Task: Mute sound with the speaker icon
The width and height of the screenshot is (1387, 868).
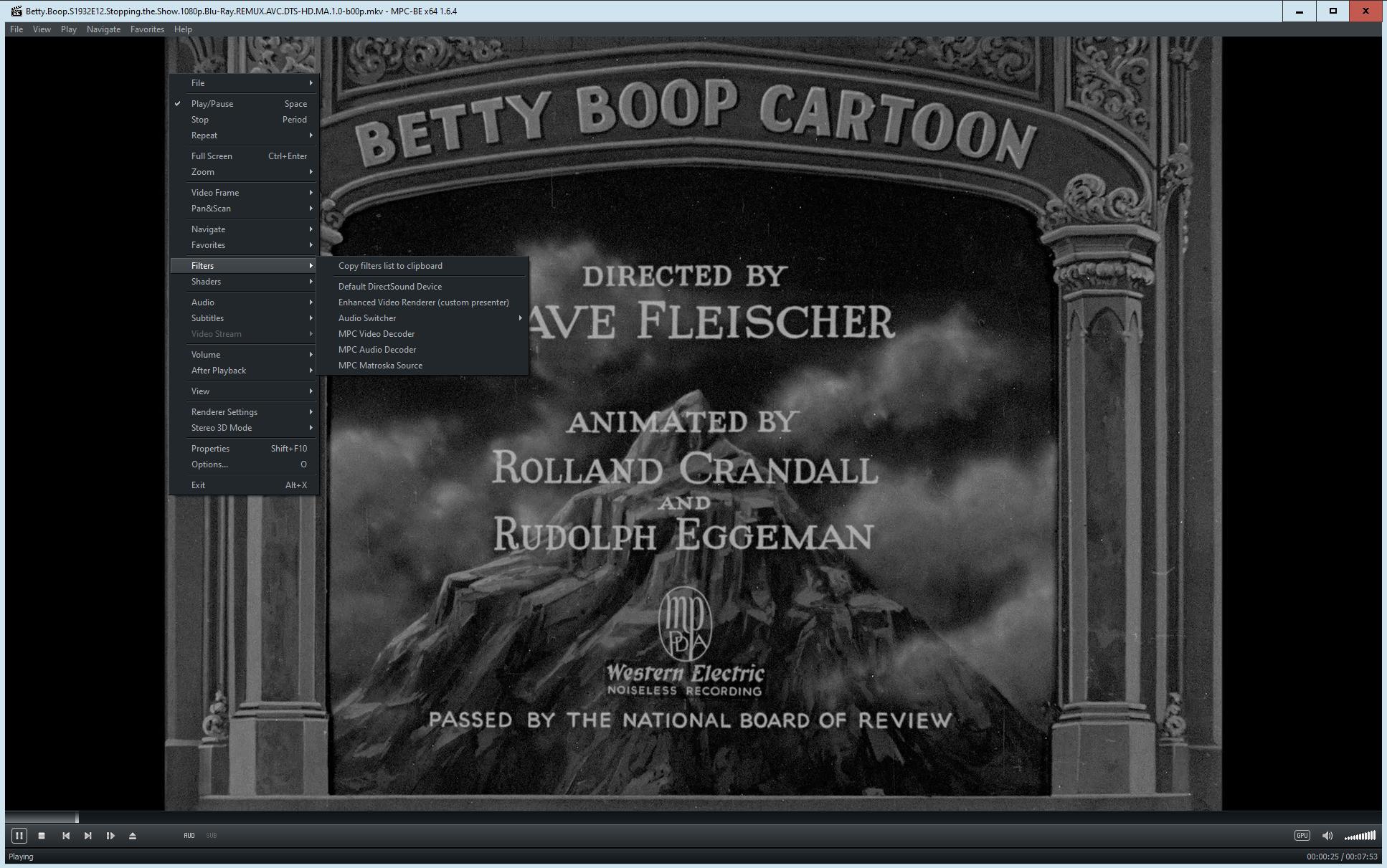Action: [1327, 835]
